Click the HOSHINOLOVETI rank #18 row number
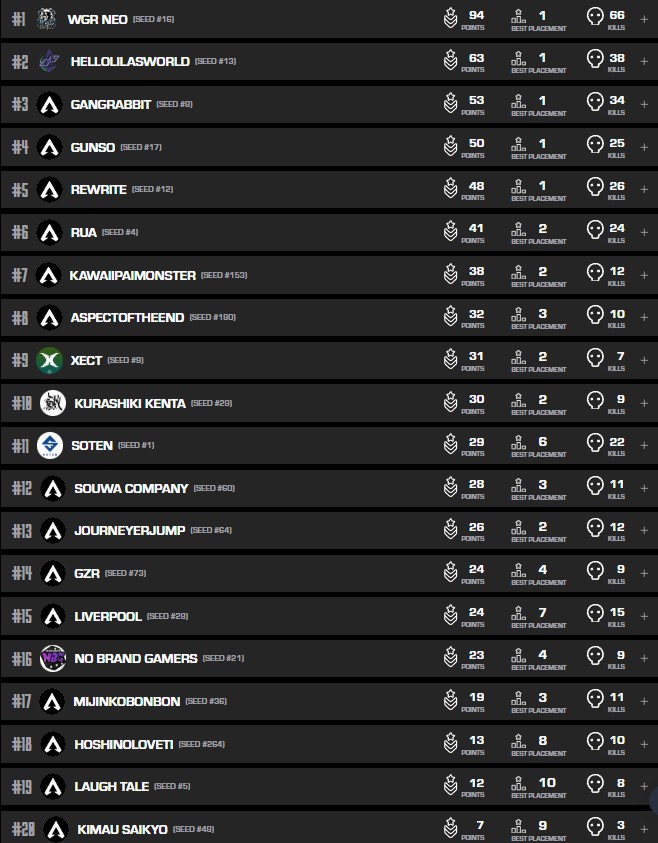Screen dimensions: 658x843 point(22,744)
